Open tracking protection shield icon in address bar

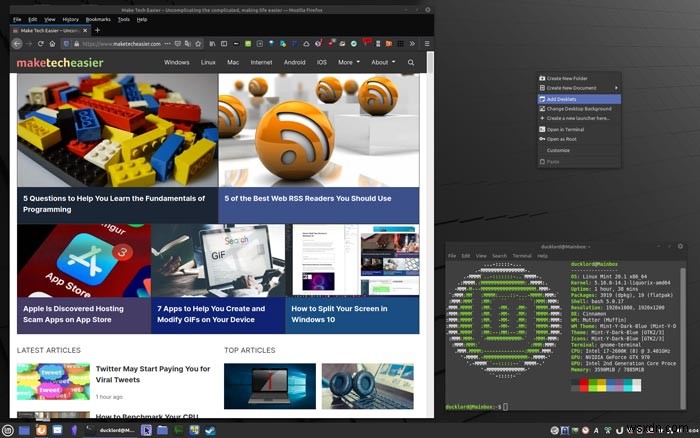pos(67,44)
